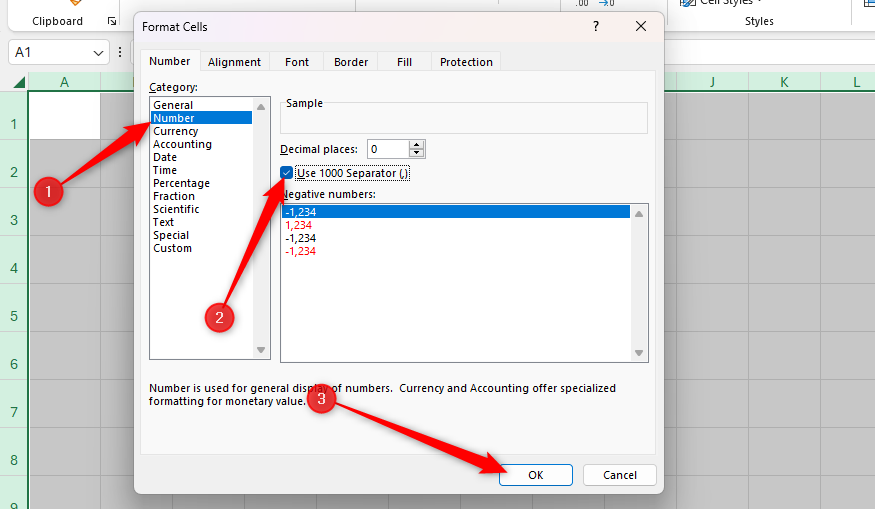
Task: Expand the Name Box dropdown arrow
Action: (98, 52)
